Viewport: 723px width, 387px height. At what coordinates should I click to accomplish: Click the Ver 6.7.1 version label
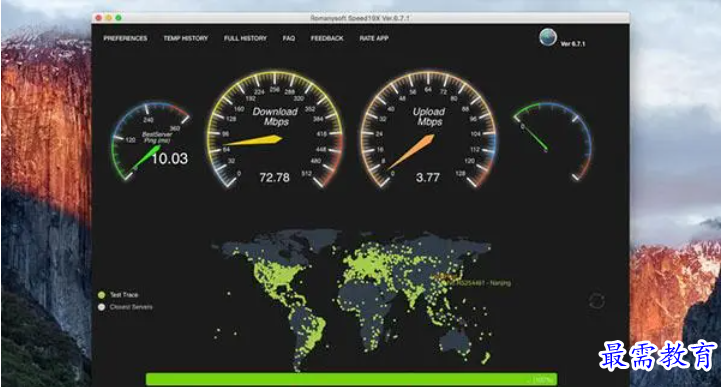click(573, 44)
